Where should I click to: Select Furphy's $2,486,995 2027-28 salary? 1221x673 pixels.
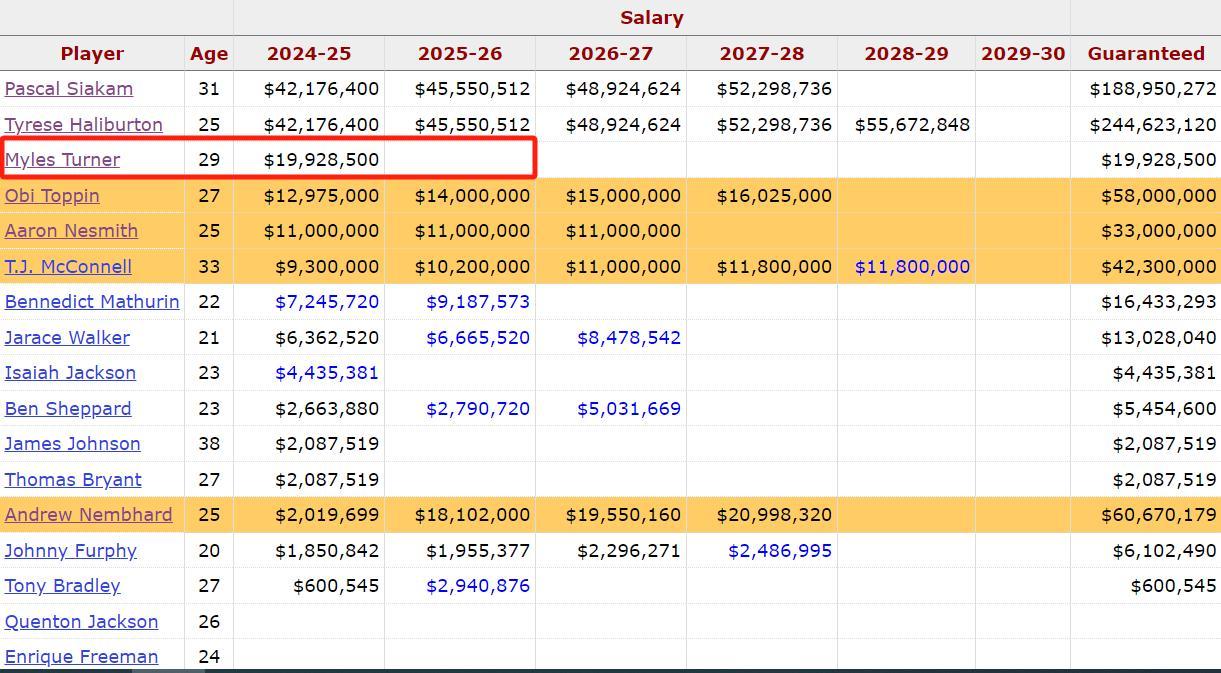click(780, 551)
